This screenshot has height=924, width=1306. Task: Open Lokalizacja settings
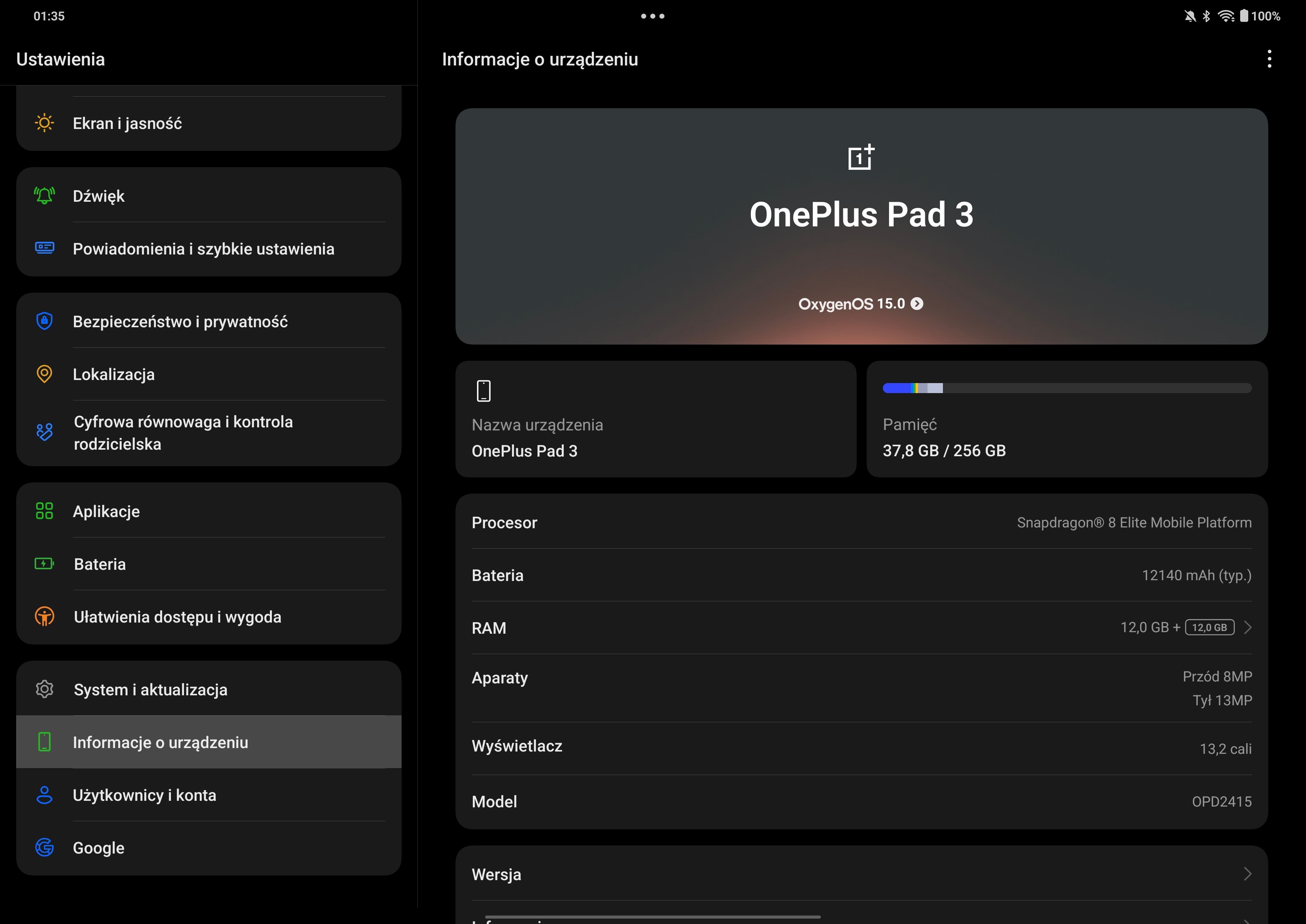209,374
